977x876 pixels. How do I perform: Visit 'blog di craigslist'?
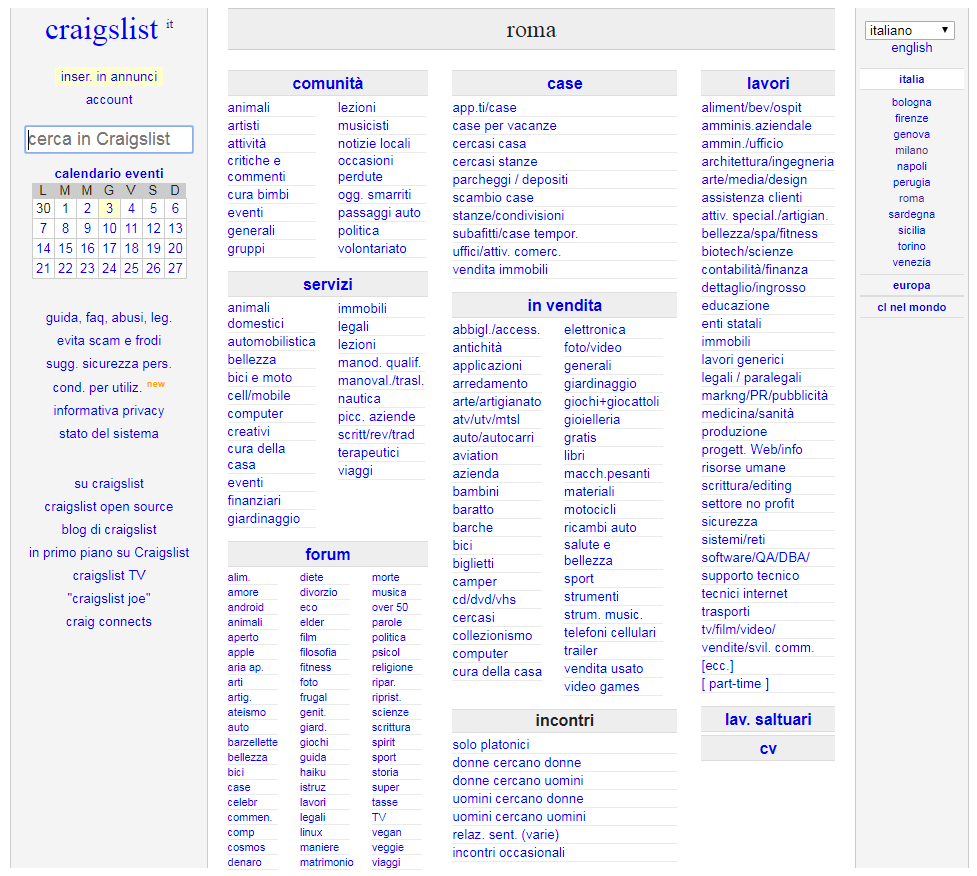(109, 530)
